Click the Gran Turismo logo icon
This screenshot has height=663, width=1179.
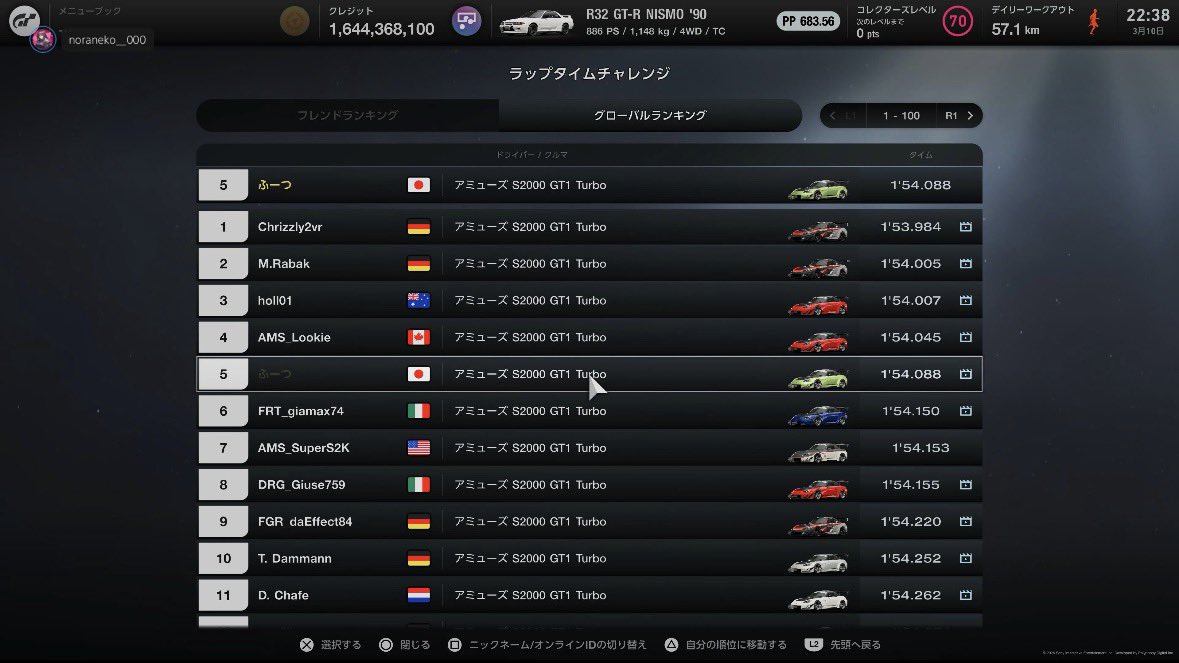23,19
